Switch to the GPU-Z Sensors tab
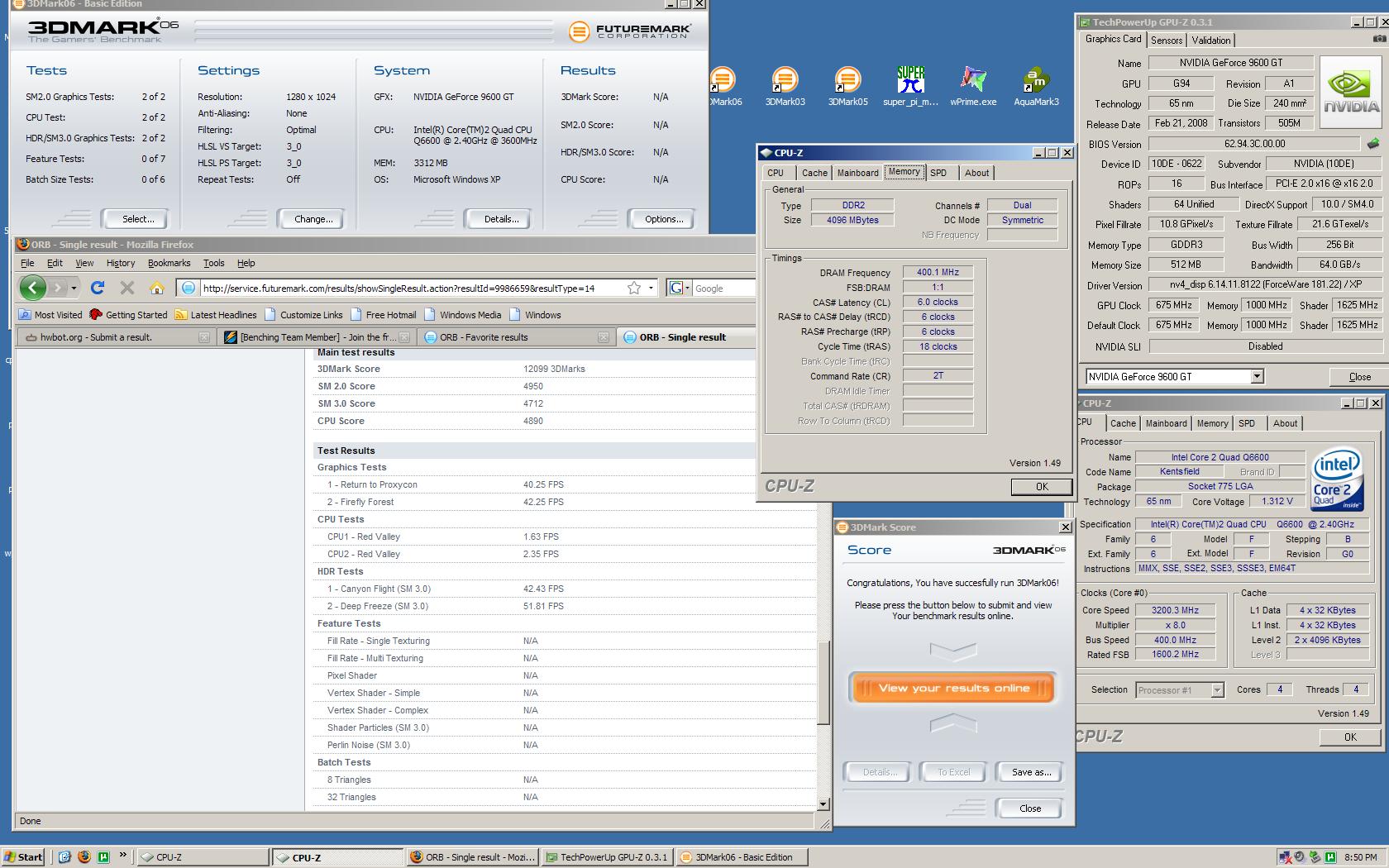 (1167, 41)
